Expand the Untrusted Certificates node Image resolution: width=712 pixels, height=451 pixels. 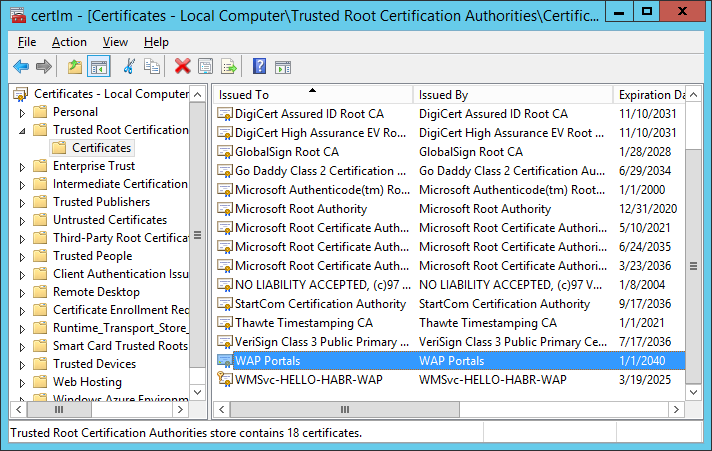tap(22, 221)
